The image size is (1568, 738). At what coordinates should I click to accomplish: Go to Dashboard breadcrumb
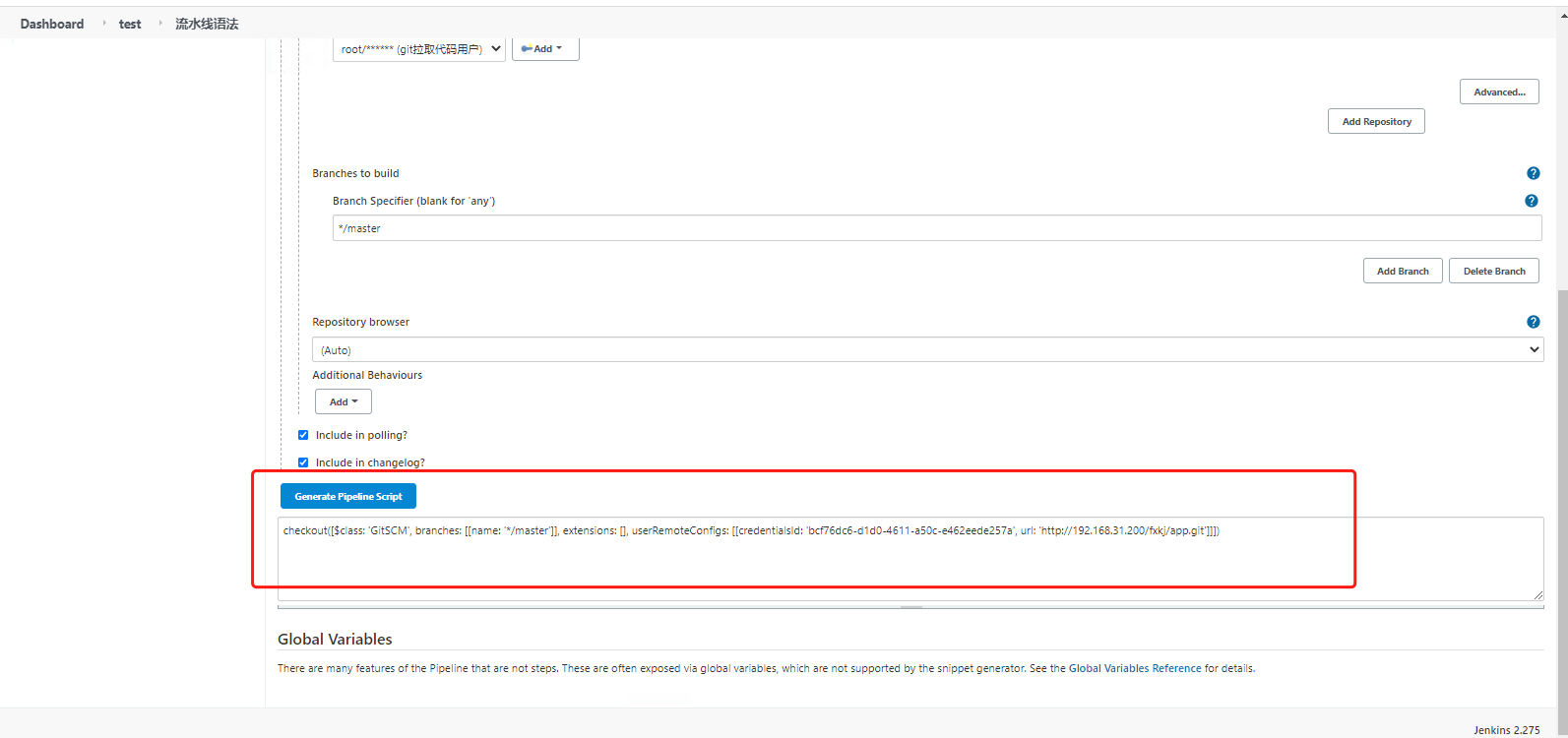[x=52, y=24]
